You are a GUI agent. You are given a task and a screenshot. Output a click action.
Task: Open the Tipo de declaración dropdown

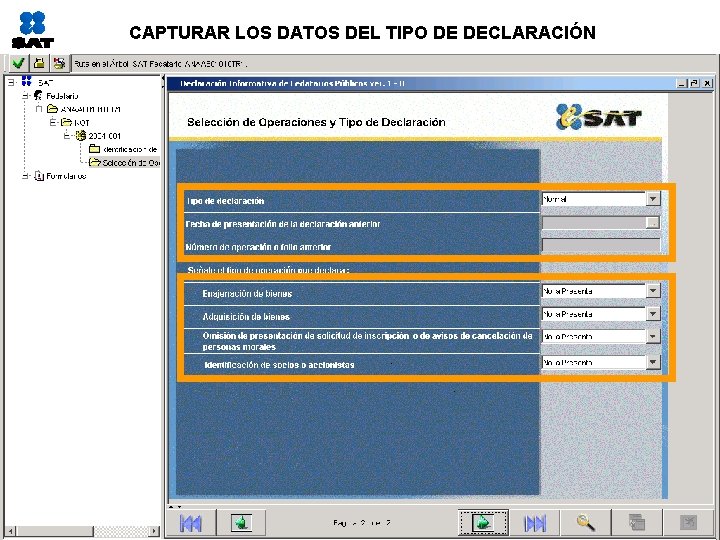(652, 199)
